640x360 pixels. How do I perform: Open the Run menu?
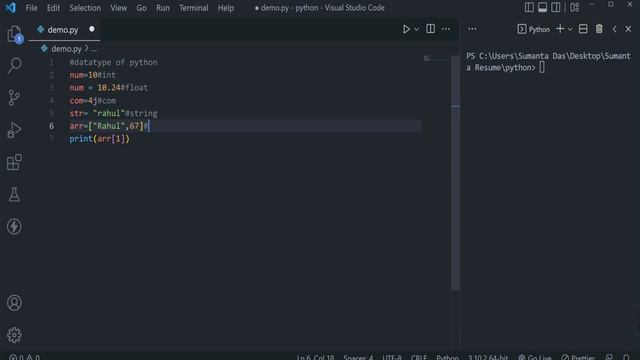pos(162,8)
